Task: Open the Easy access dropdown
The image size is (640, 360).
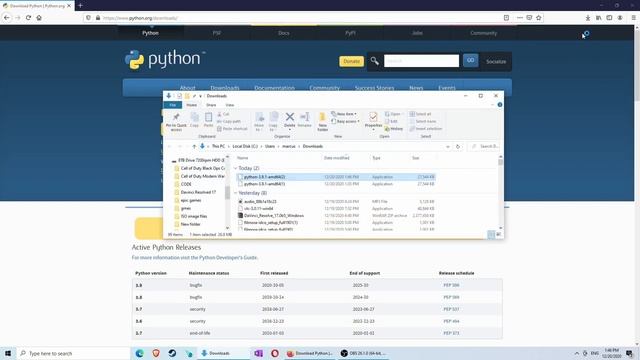Action: (x=345, y=121)
